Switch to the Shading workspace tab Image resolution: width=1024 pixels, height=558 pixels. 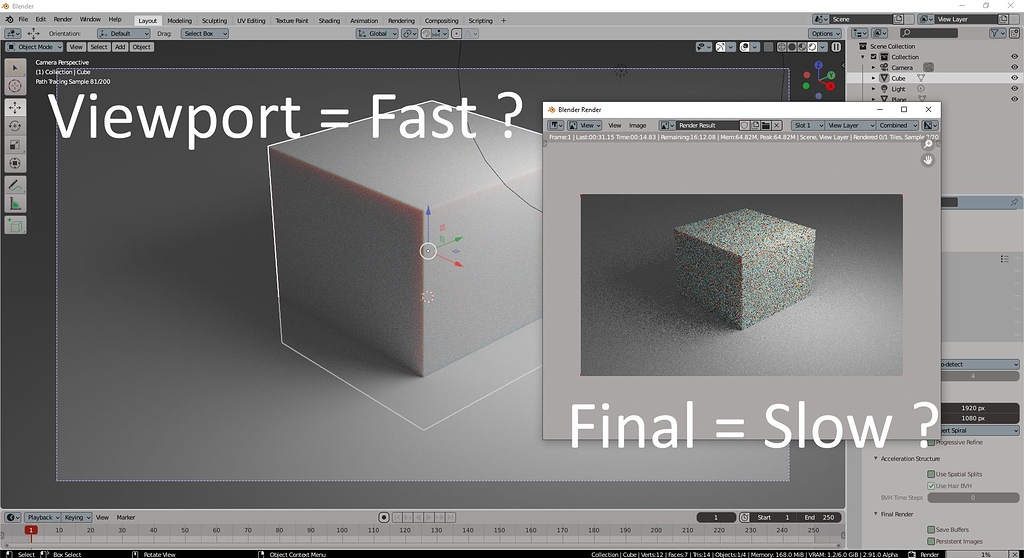(x=329, y=20)
